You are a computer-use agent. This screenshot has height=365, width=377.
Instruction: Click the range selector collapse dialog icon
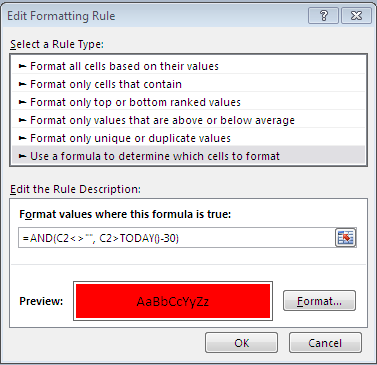point(346,238)
